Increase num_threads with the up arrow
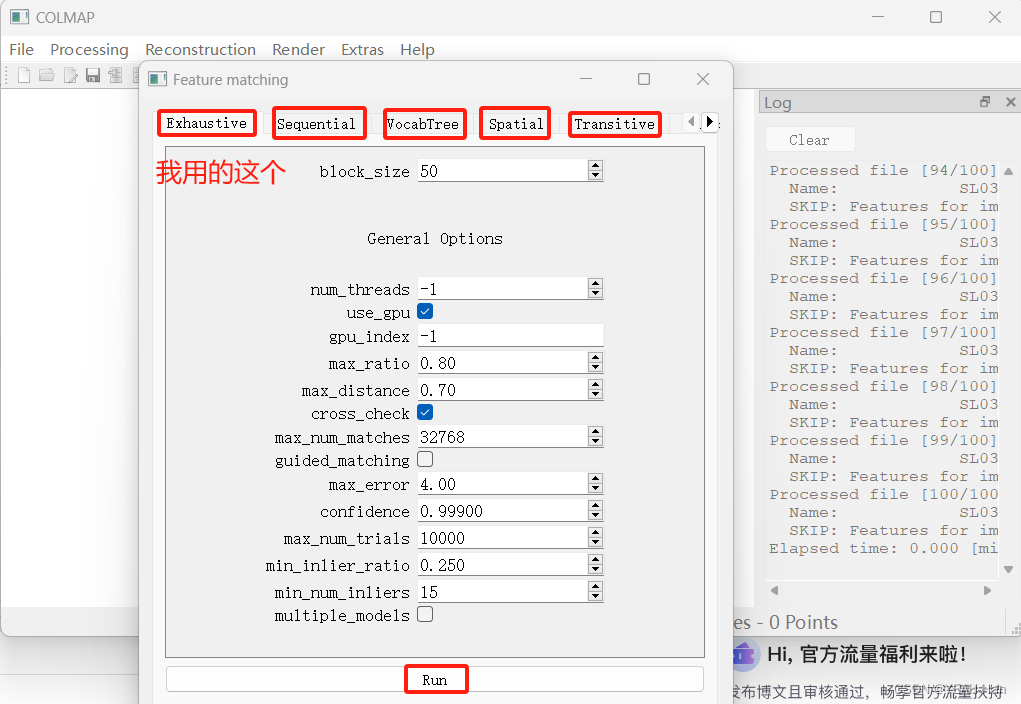Image resolution: width=1021 pixels, height=704 pixels. pyautogui.click(x=595, y=283)
